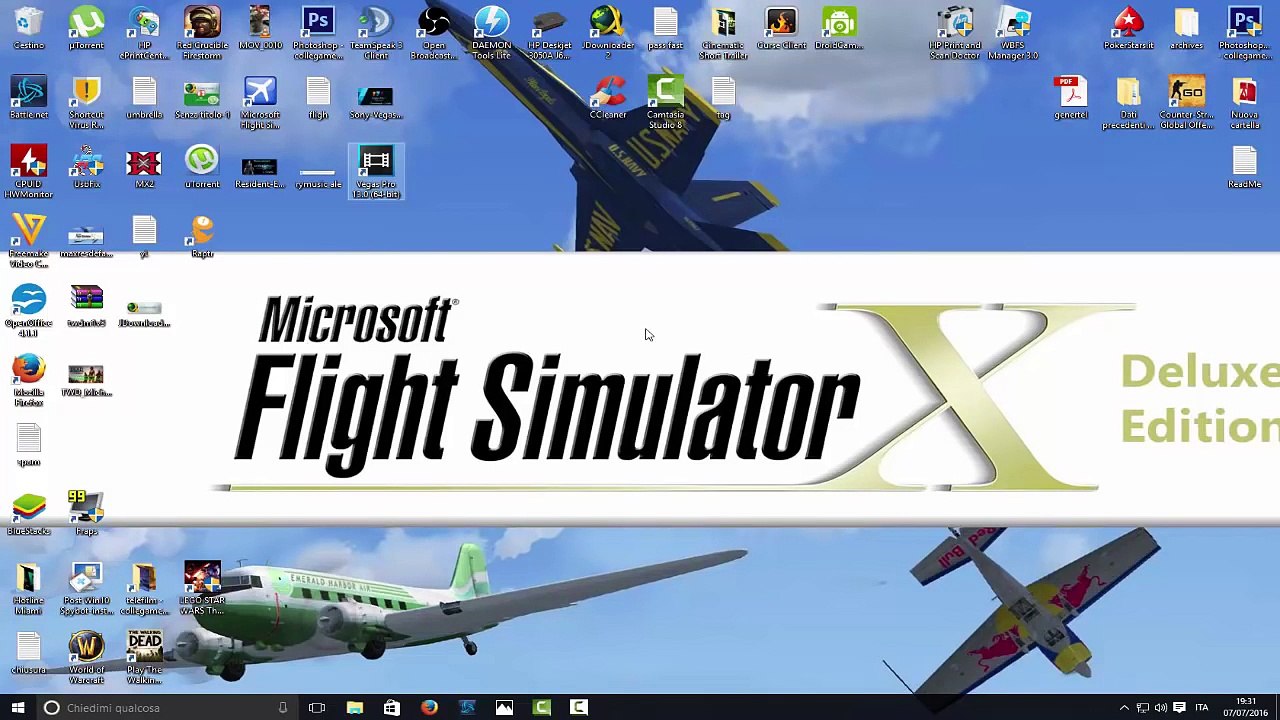Show hidden system tray icons
Viewport: 1280px width, 720px height.
[1124, 708]
